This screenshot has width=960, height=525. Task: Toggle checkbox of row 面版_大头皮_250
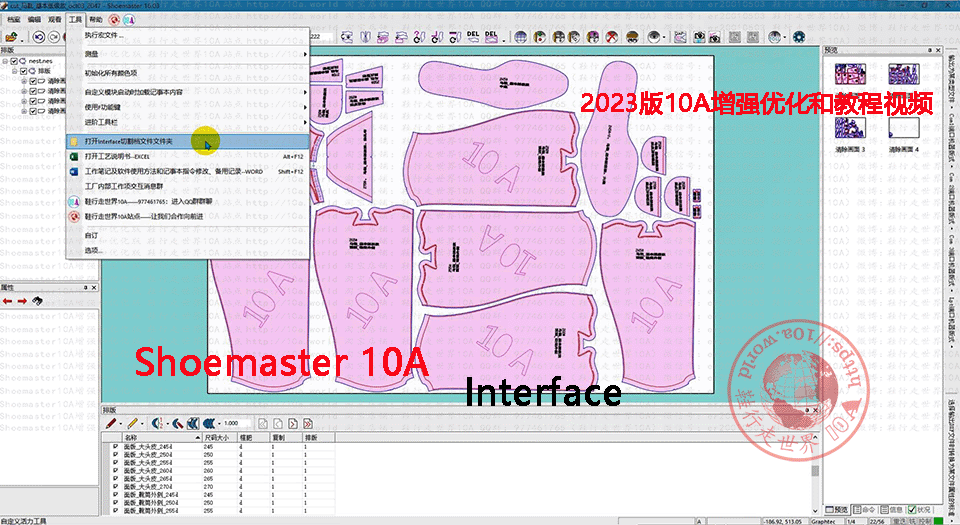tap(115, 455)
